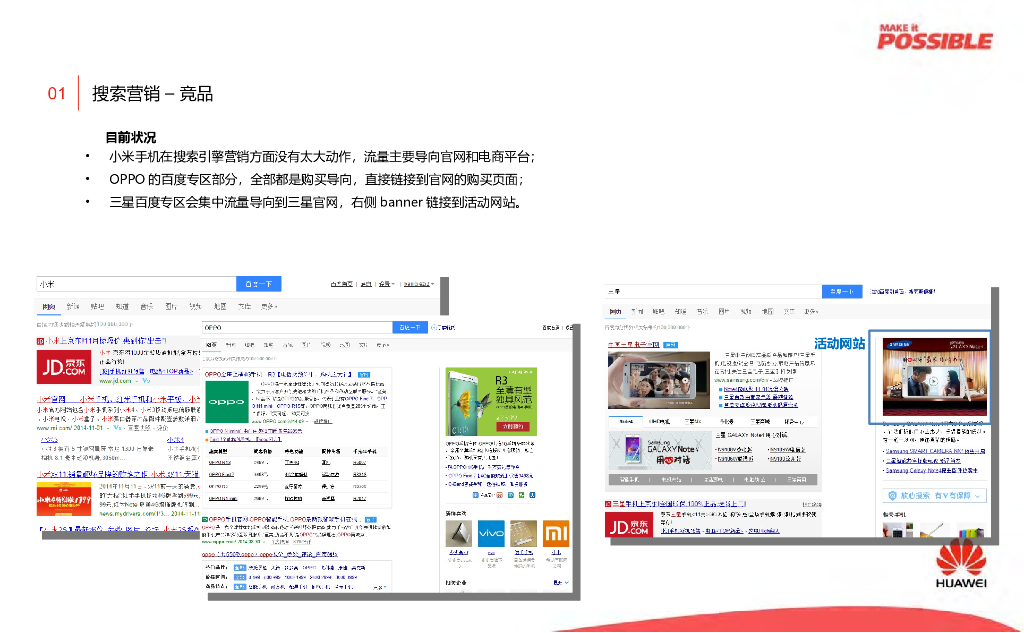Click the green OPPO logo image
Viewport: 1024px width, 633px height.
227,402
